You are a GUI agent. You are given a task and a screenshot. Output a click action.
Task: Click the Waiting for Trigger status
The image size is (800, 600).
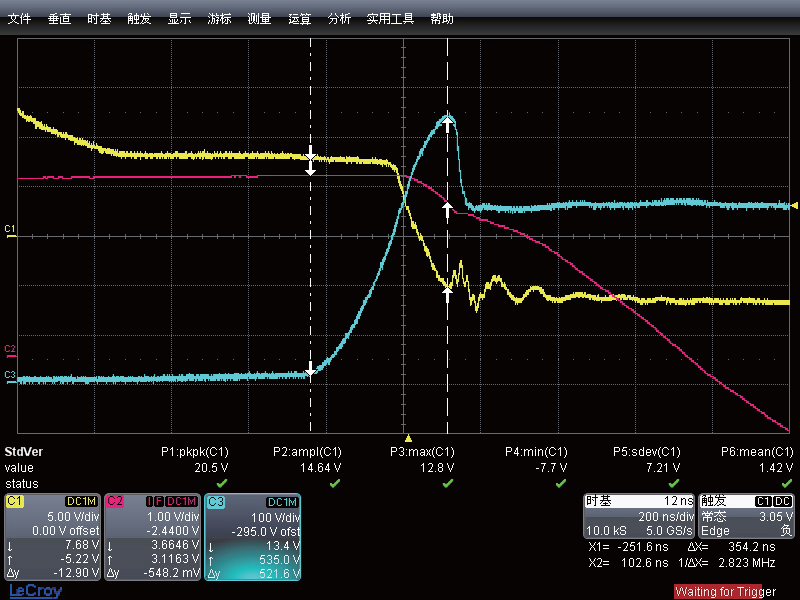[725, 592]
